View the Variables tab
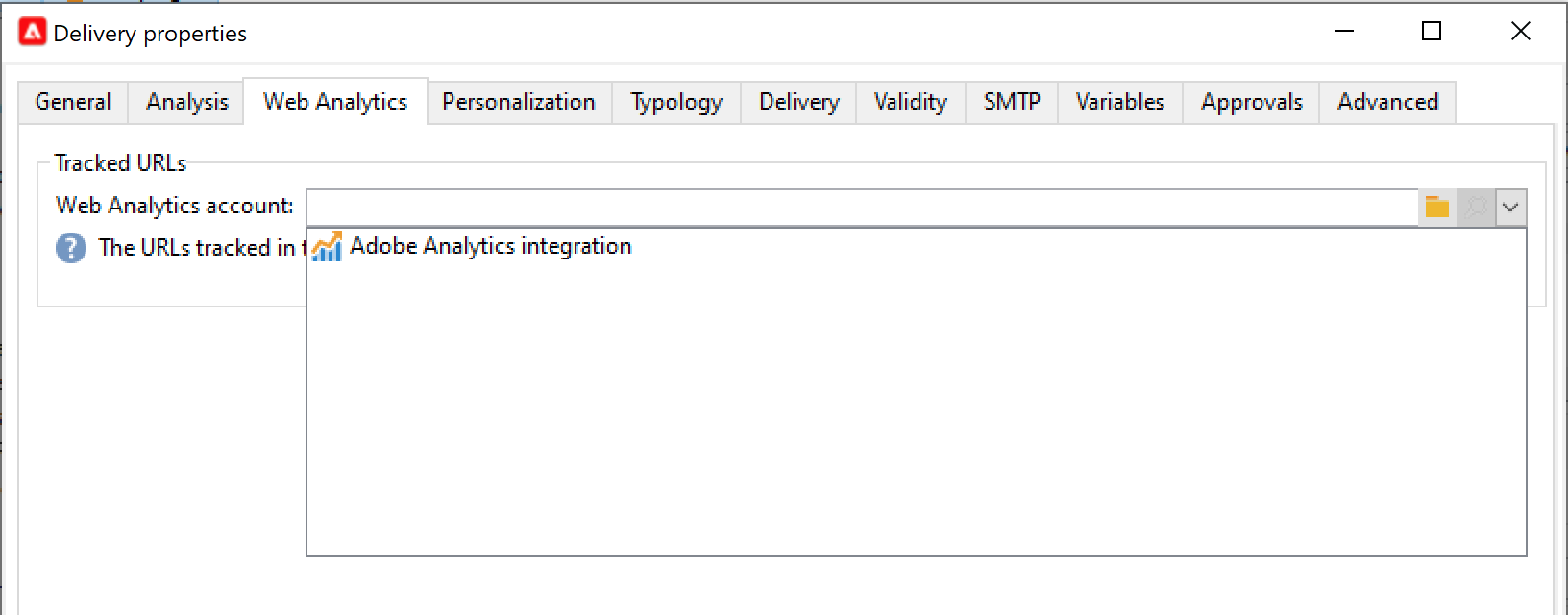The width and height of the screenshot is (1568, 615). tap(1120, 102)
